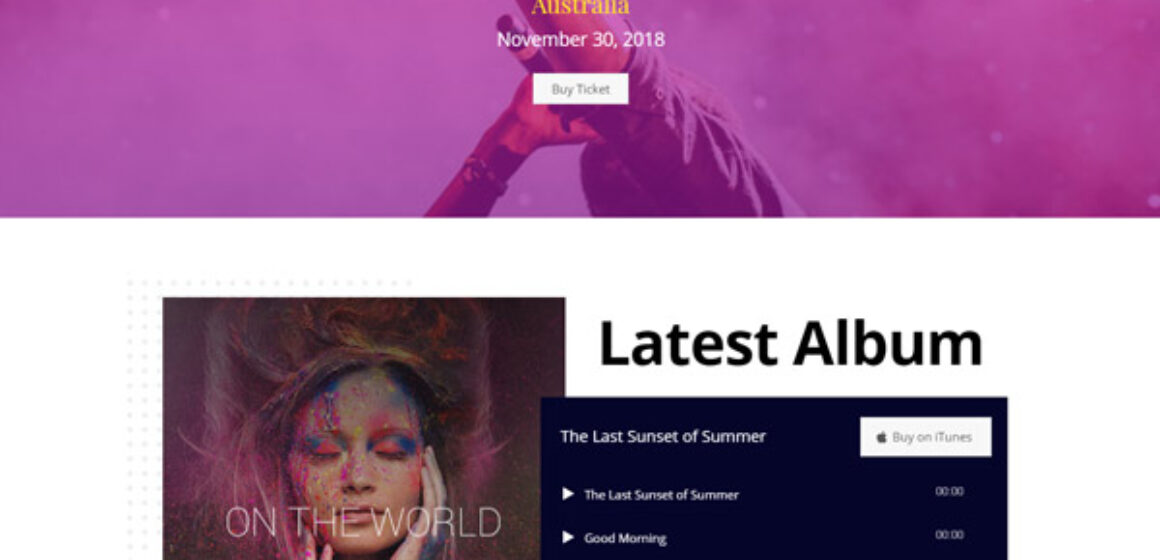
Task: Play The Last Sunset of Summer track
Action: click(x=568, y=493)
